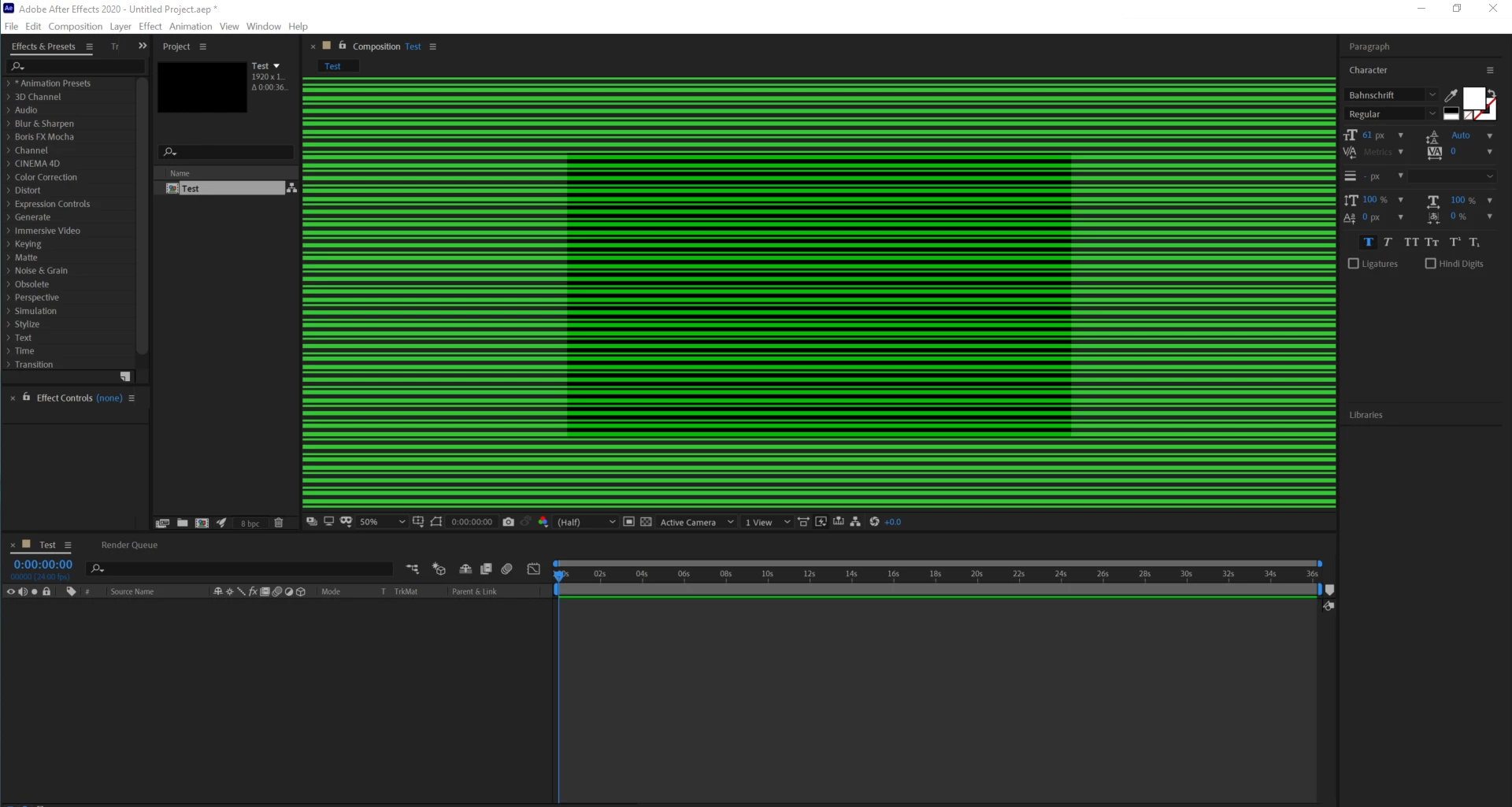Screen dimensions: 1512x807
Task: Open the Composition menu
Action: coord(76,26)
